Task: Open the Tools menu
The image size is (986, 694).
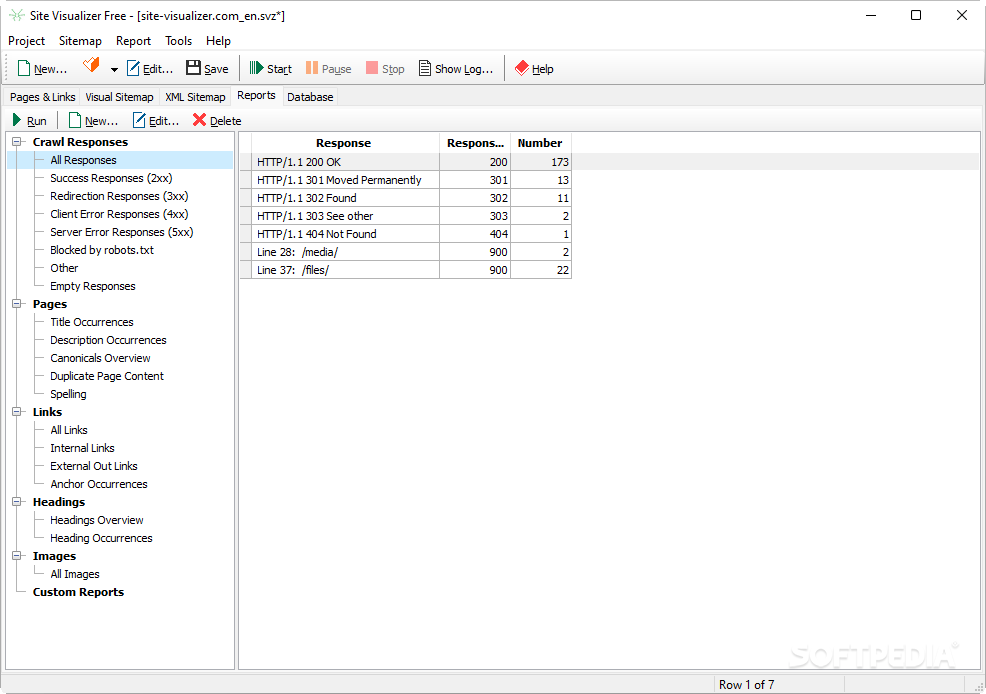Action: pos(179,41)
